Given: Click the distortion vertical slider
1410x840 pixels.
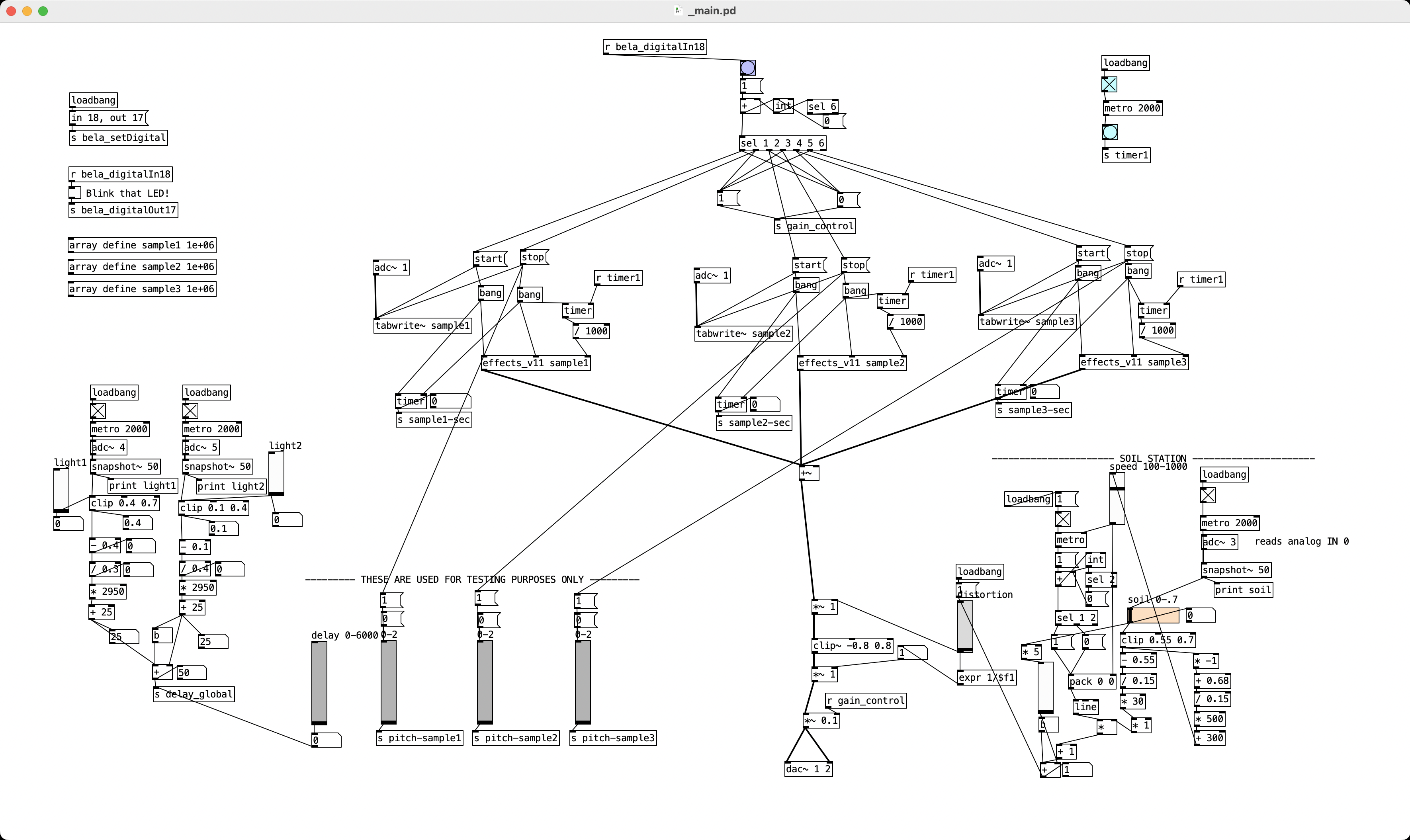Looking at the screenshot, I should click(964, 625).
